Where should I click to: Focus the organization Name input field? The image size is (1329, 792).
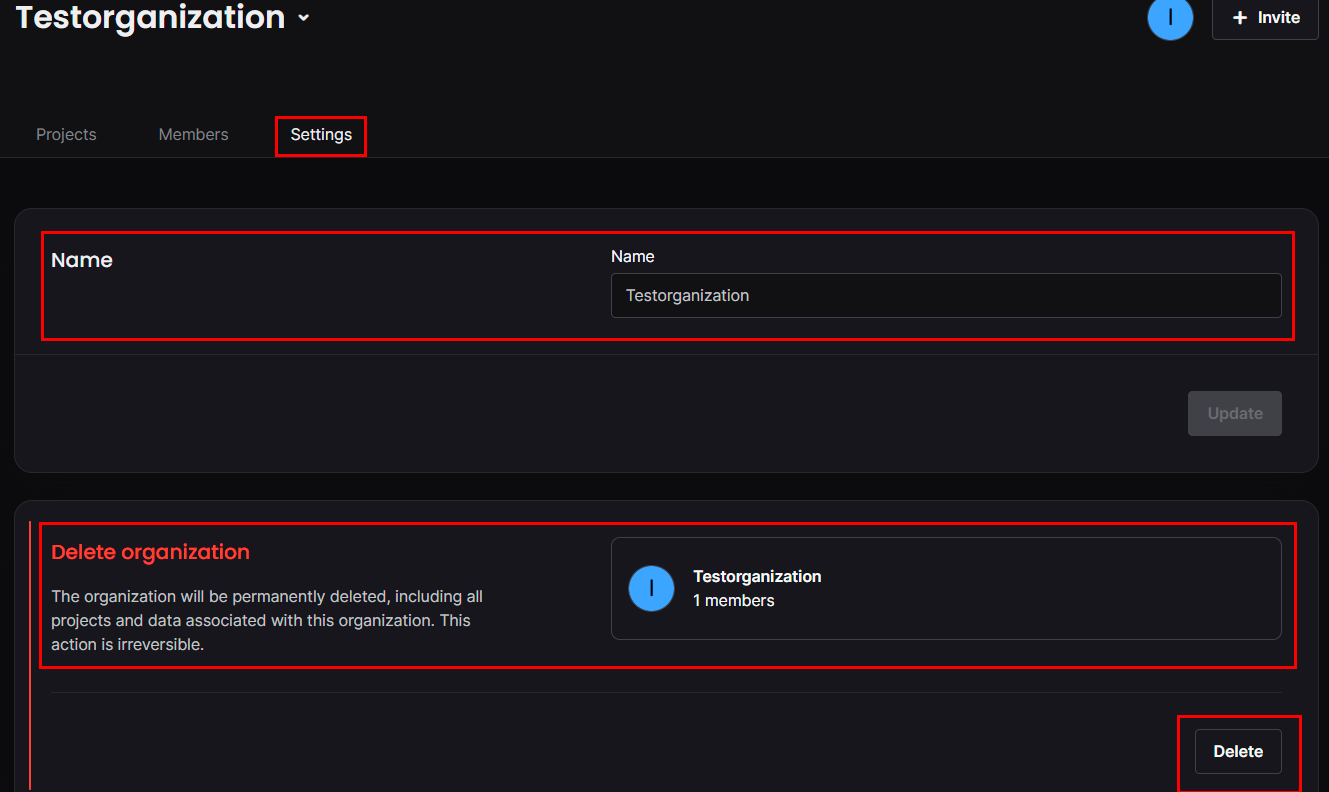pos(945,296)
